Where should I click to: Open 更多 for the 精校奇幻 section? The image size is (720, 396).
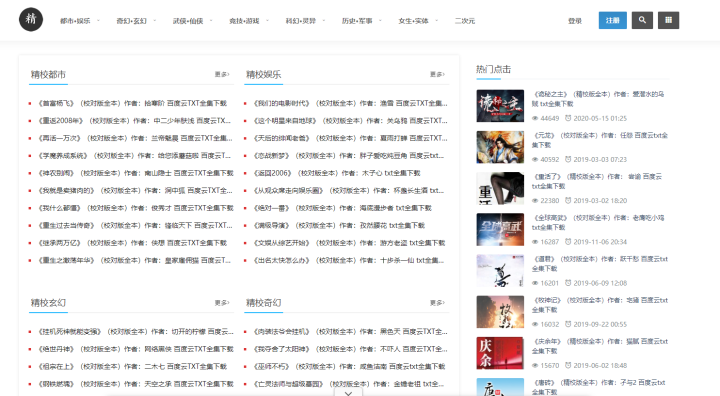437,303
